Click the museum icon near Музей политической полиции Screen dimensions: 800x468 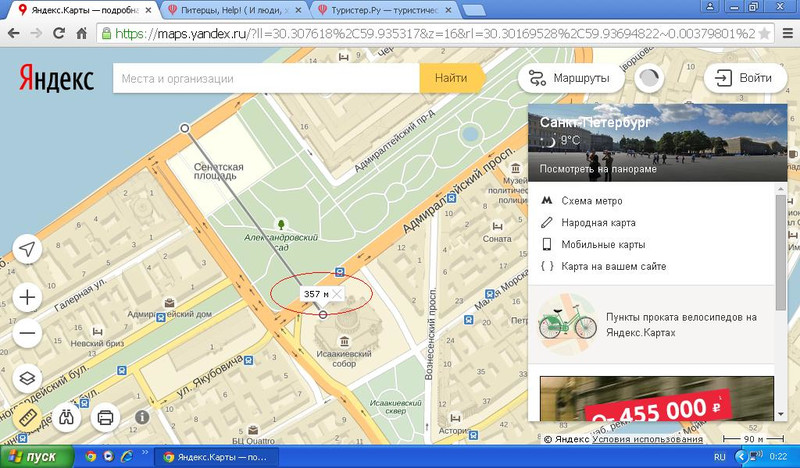click(516, 168)
